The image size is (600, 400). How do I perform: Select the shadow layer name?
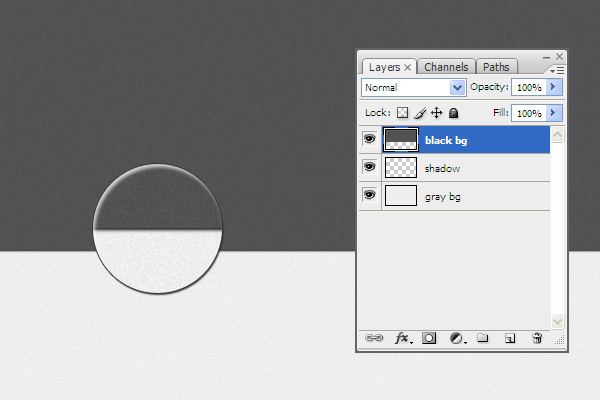point(442,168)
